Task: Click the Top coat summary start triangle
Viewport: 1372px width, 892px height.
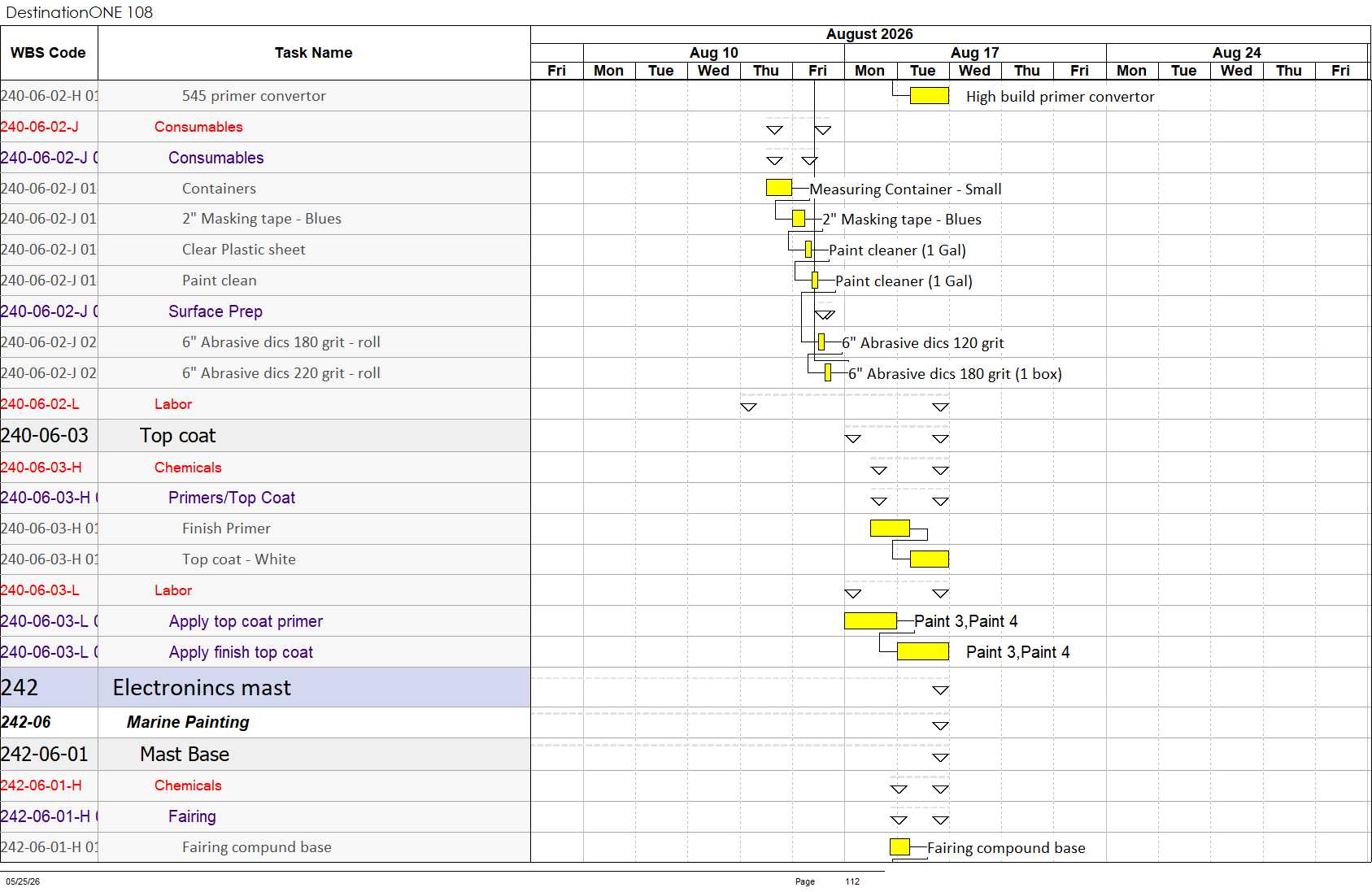Action: [x=852, y=439]
